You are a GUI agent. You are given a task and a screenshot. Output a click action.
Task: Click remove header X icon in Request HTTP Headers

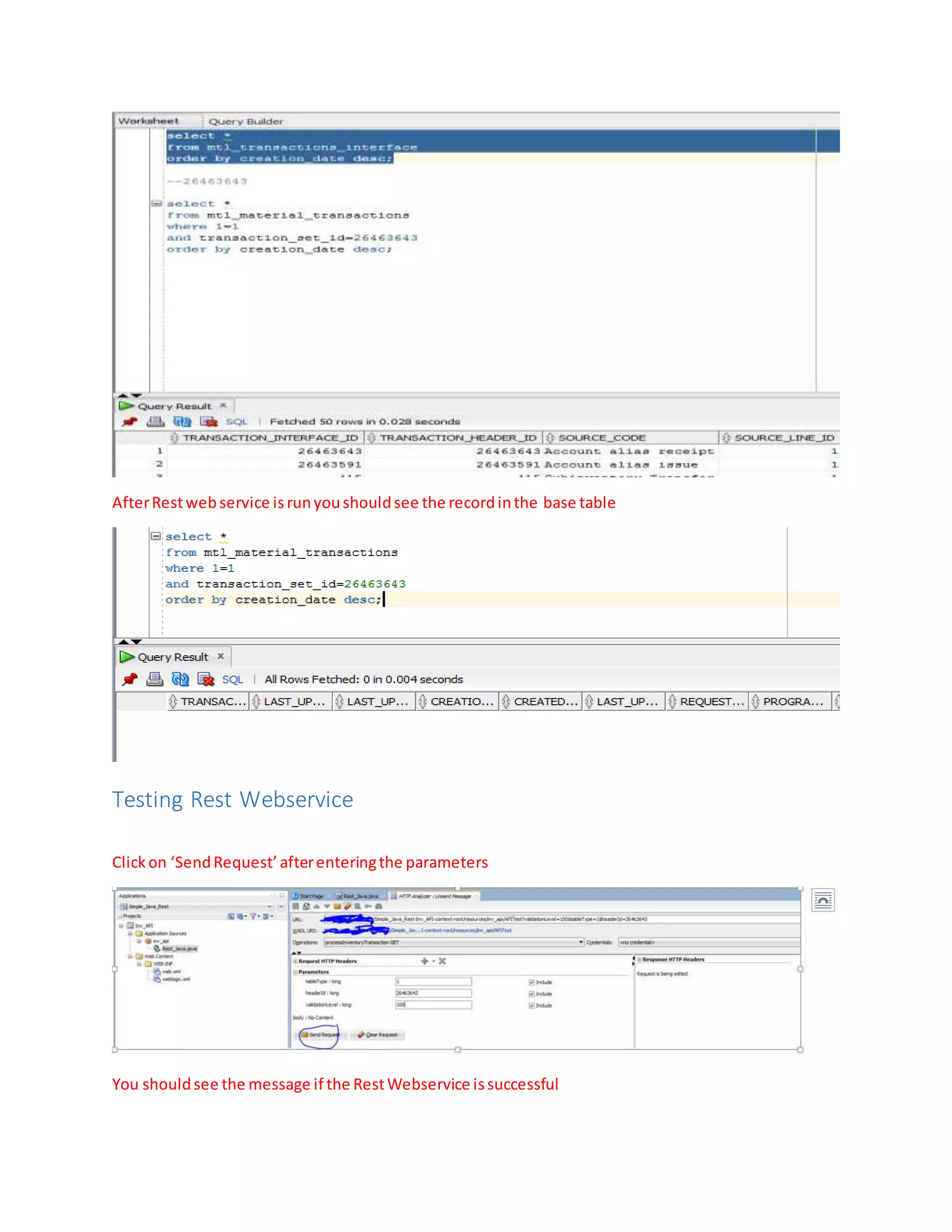(442, 960)
